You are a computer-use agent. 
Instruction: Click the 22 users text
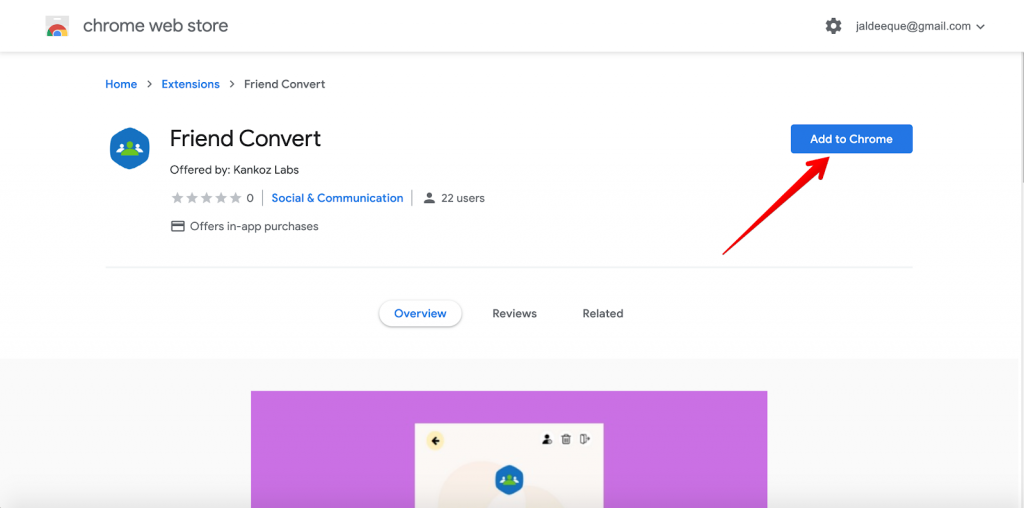(463, 198)
